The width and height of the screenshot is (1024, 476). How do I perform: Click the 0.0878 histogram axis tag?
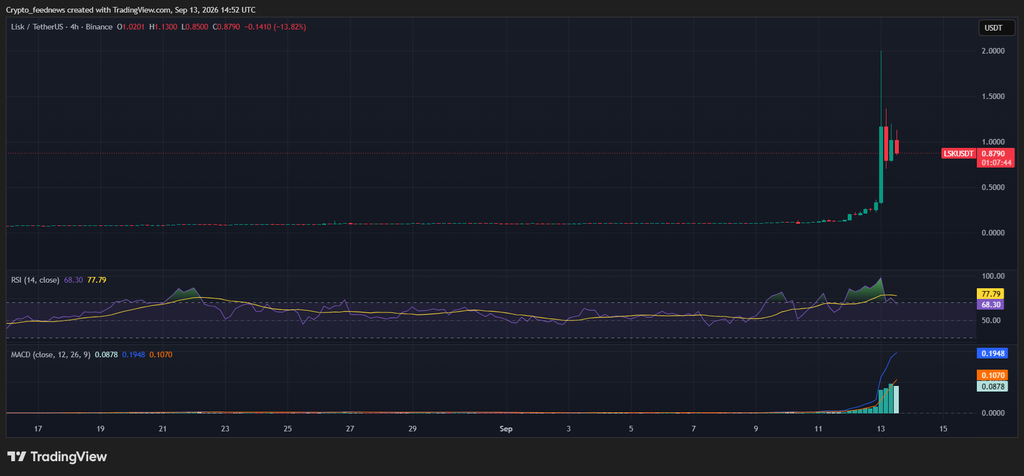tap(993, 387)
